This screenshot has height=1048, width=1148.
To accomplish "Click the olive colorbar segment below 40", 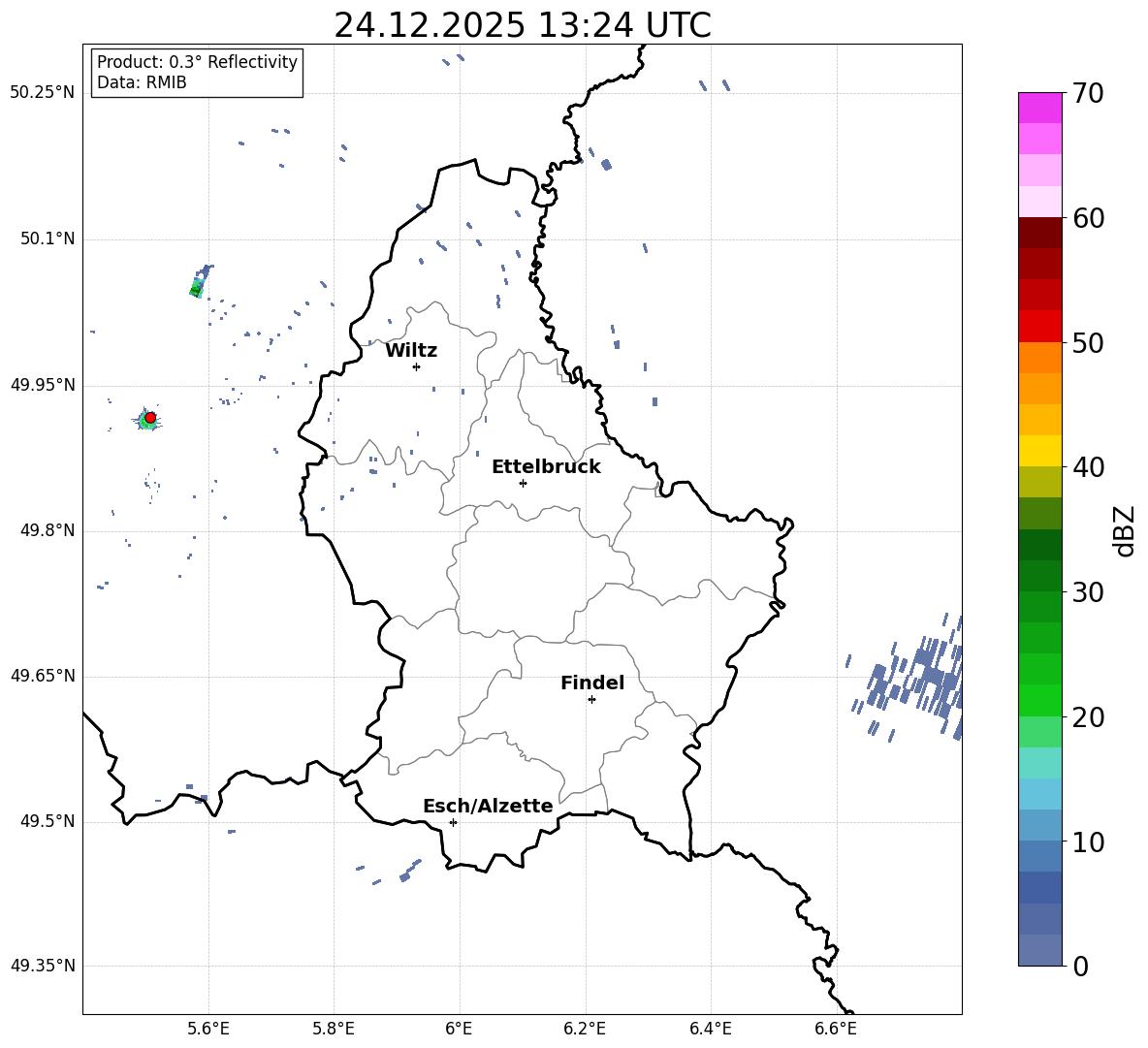I will [1039, 482].
